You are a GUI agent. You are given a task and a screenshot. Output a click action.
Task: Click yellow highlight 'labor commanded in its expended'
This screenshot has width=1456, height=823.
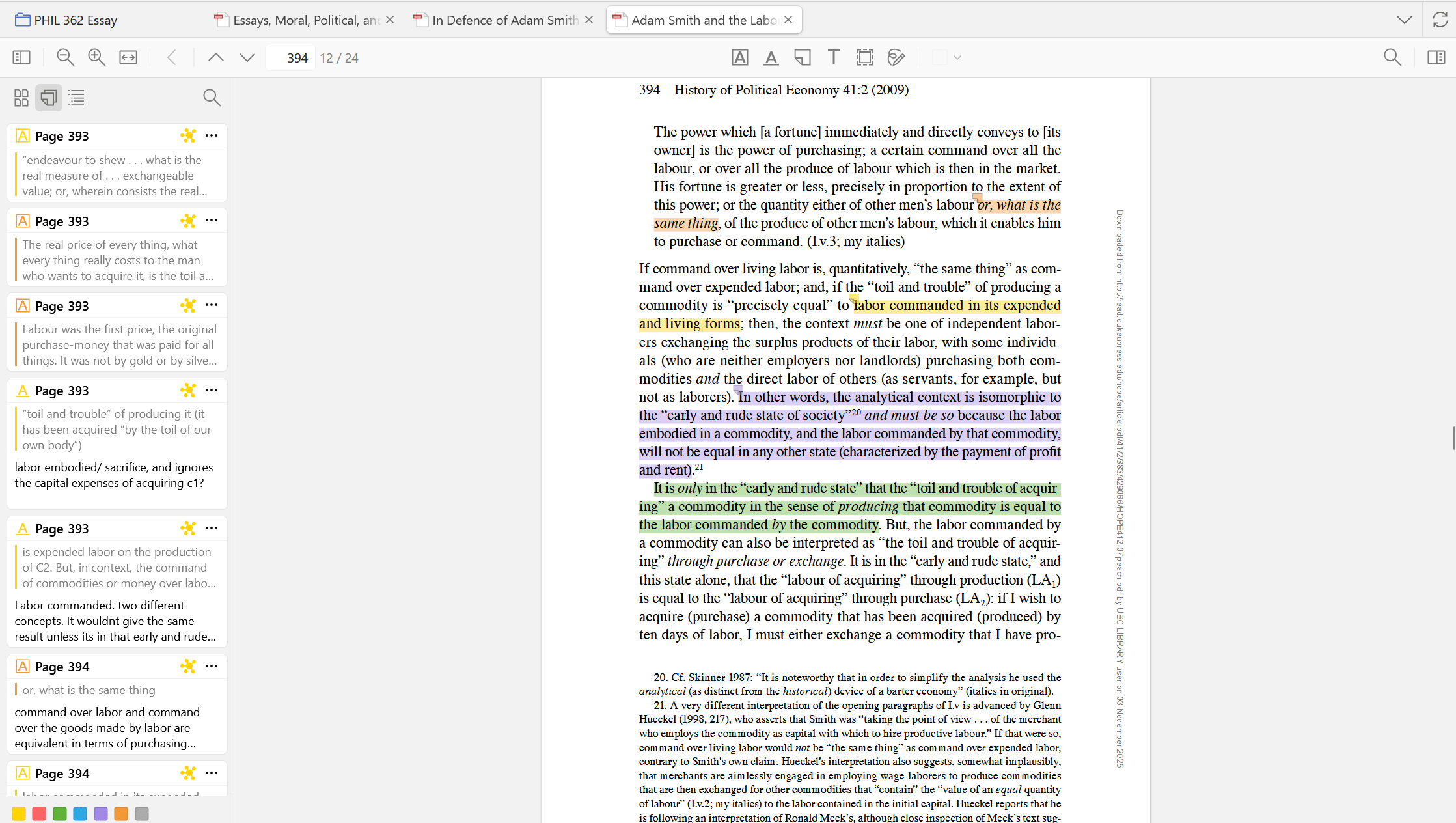point(957,305)
